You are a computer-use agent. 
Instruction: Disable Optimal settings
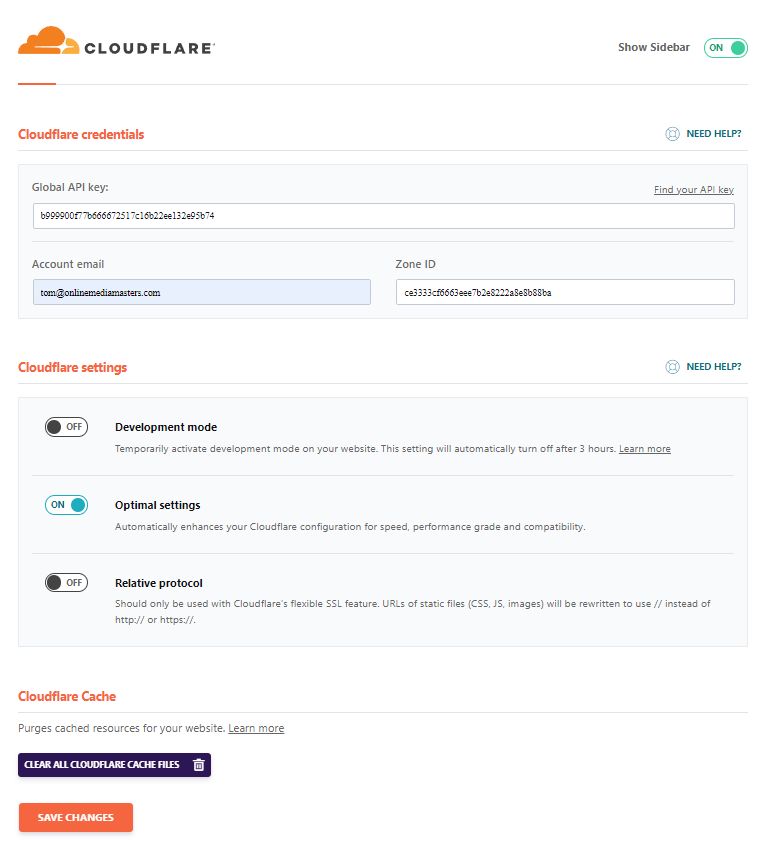click(66, 504)
